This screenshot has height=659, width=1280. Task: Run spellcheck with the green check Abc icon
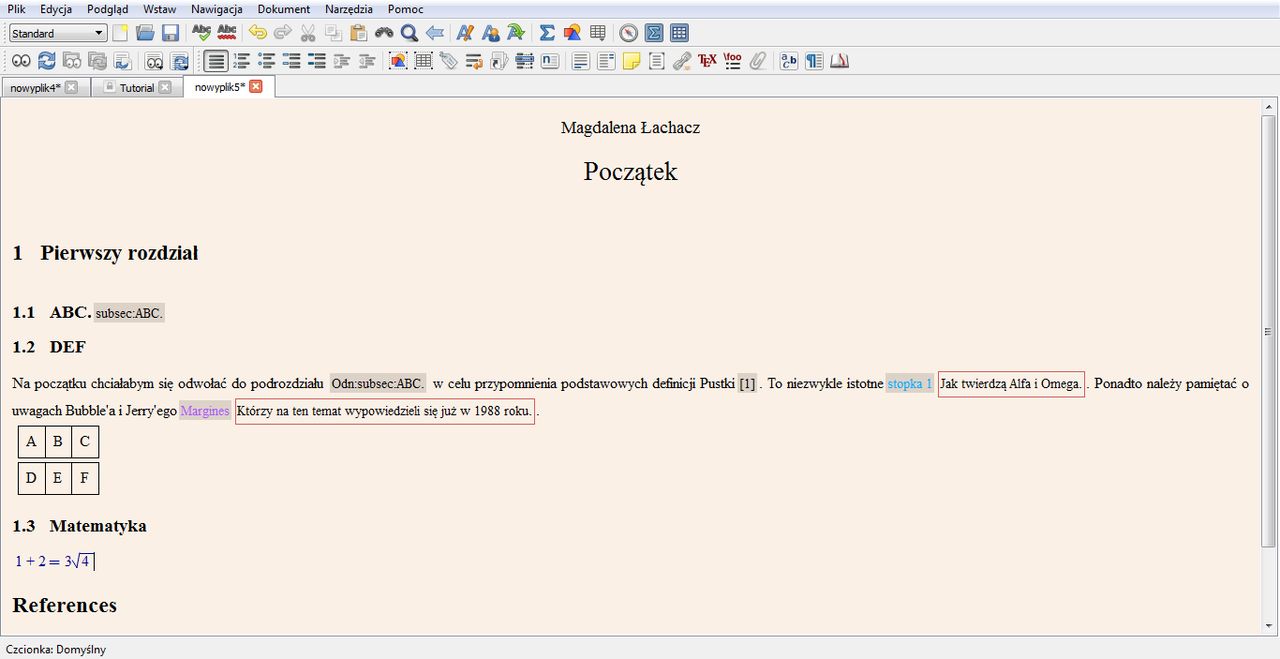click(202, 33)
